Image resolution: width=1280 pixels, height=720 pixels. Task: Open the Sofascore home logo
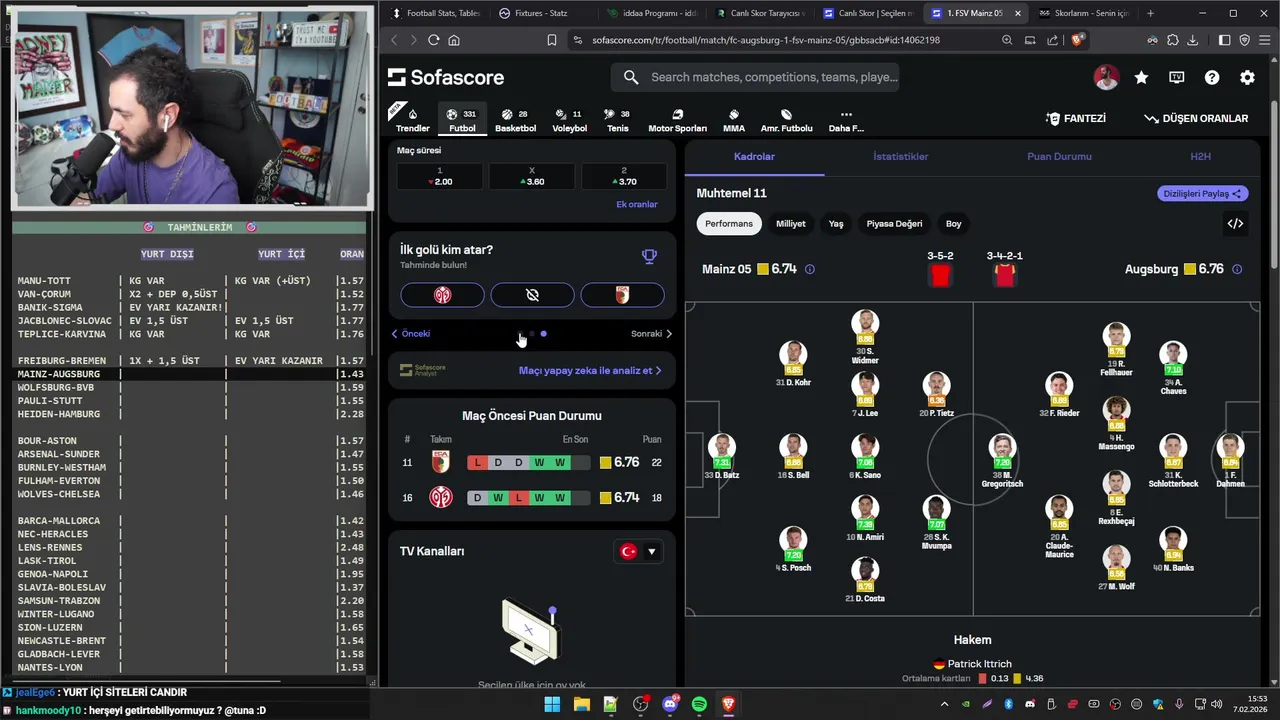(x=446, y=77)
